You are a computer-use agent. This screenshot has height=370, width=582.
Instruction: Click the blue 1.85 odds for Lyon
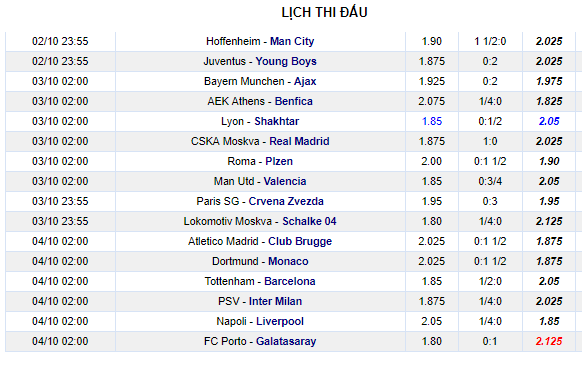tap(432, 121)
